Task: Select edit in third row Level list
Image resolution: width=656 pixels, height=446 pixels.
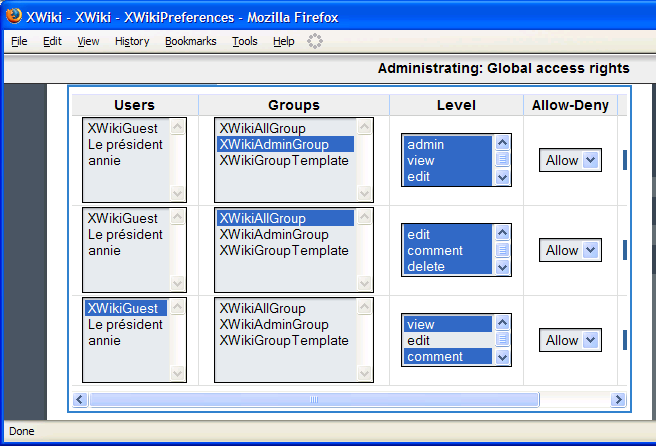Action: (448, 340)
